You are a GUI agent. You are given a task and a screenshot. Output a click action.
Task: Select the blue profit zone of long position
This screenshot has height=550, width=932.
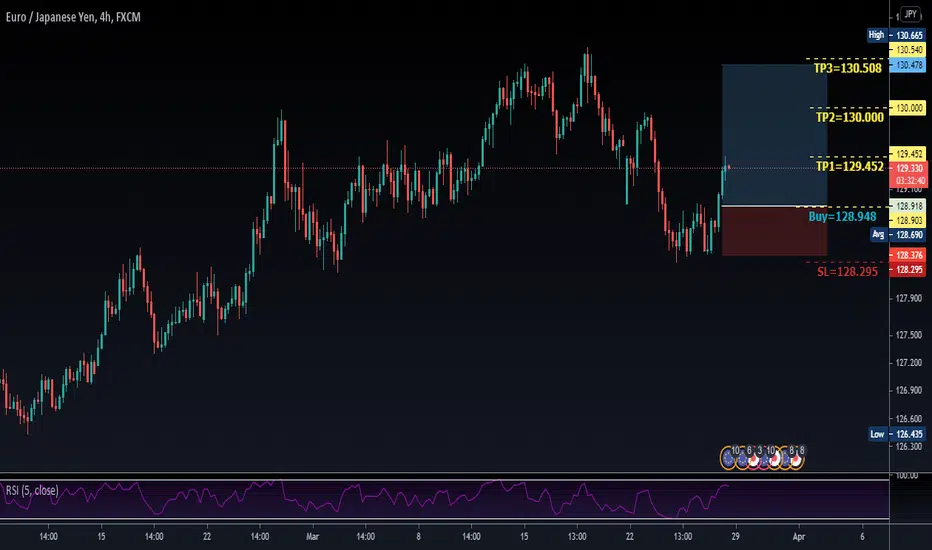pyautogui.click(x=774, y=135)
